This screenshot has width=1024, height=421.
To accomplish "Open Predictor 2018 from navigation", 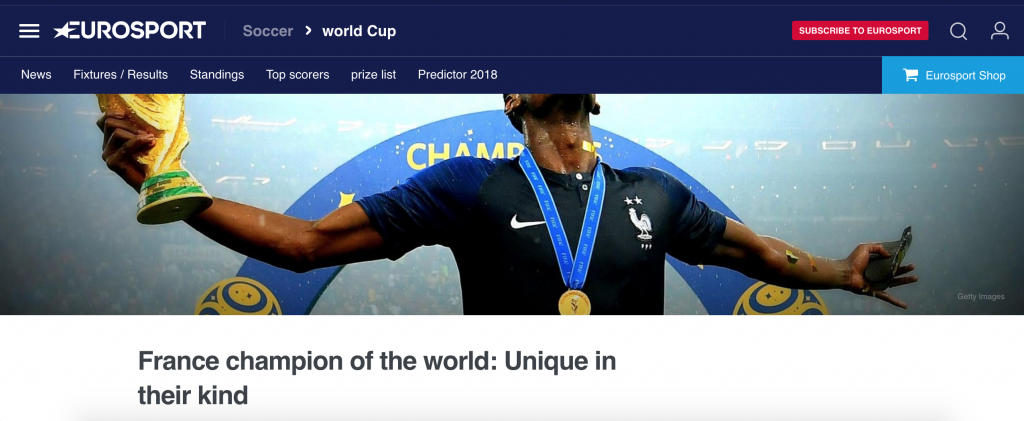I will click(x=458, y=75).
